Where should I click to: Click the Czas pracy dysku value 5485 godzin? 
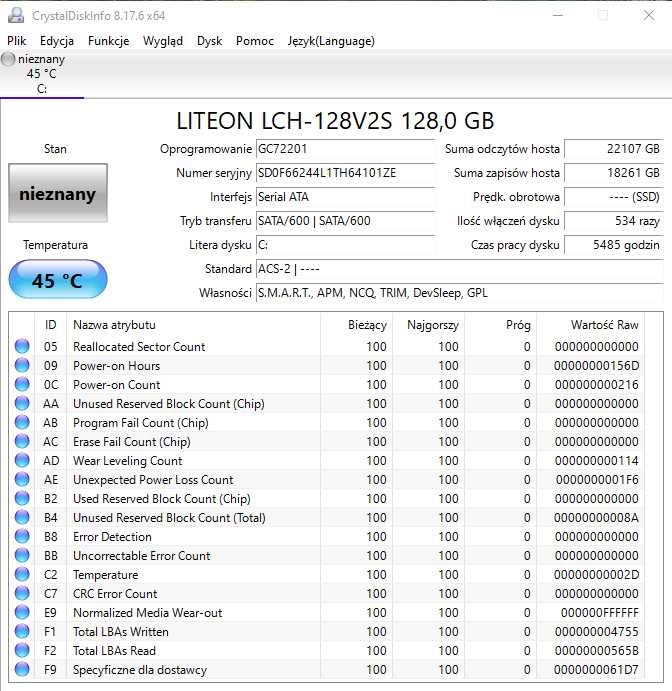coord(613,245)
